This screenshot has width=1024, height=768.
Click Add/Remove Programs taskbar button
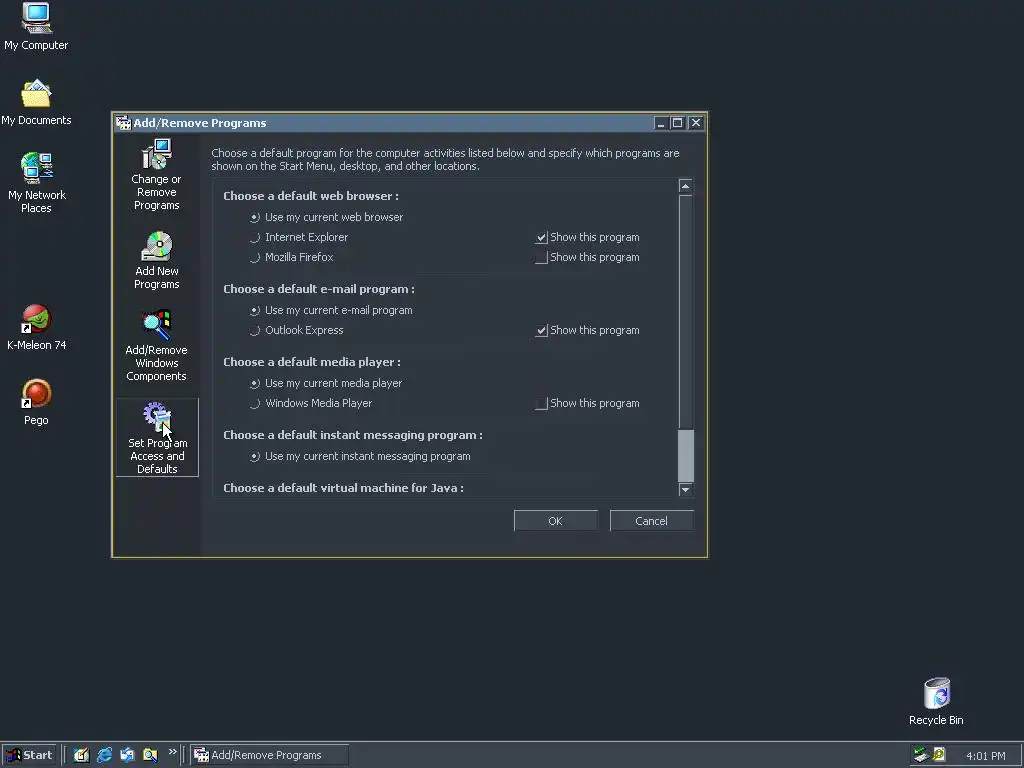tap(268, 755)
